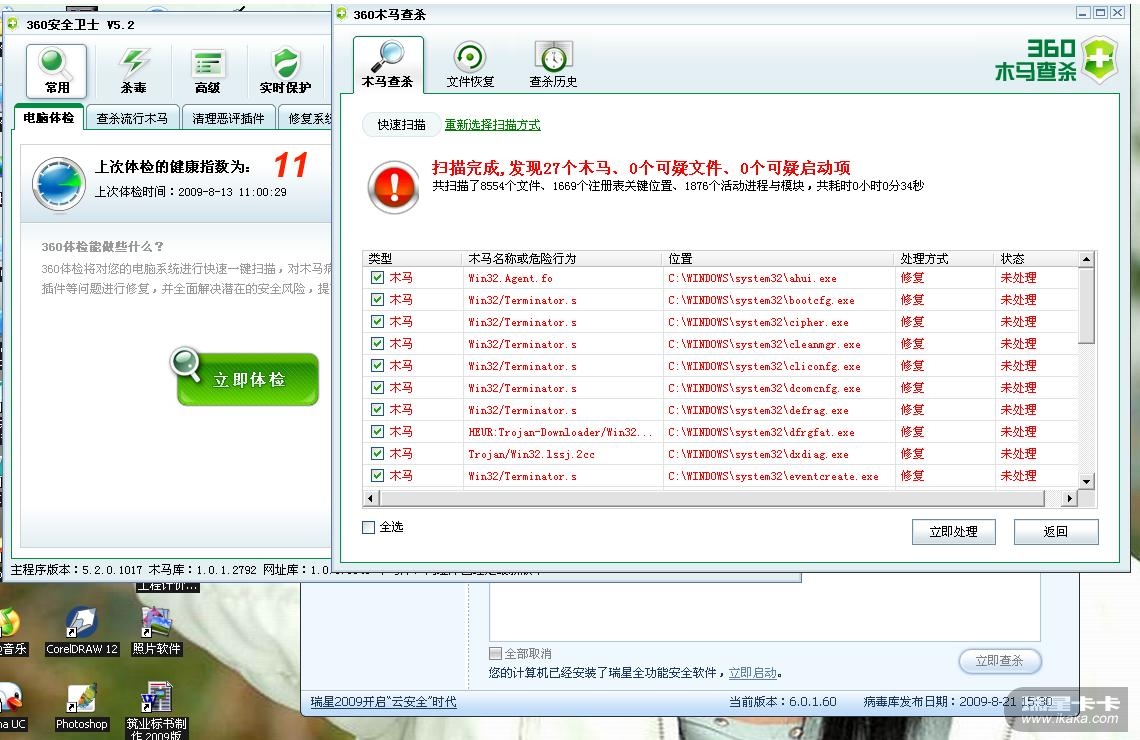Uncheck the defrag.exe row checkbox
The image size is (1140, 740).
(x=377, y=409)
